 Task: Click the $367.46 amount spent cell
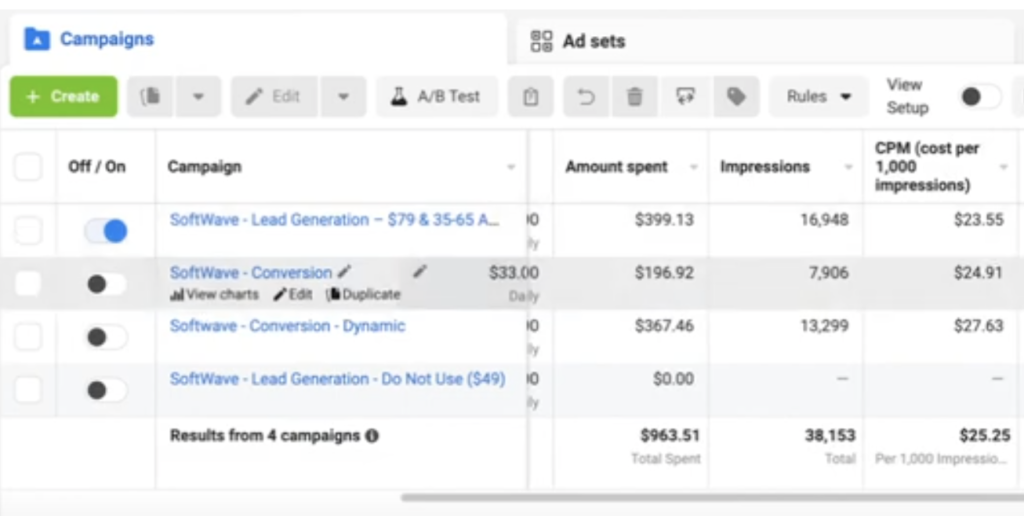664,325
